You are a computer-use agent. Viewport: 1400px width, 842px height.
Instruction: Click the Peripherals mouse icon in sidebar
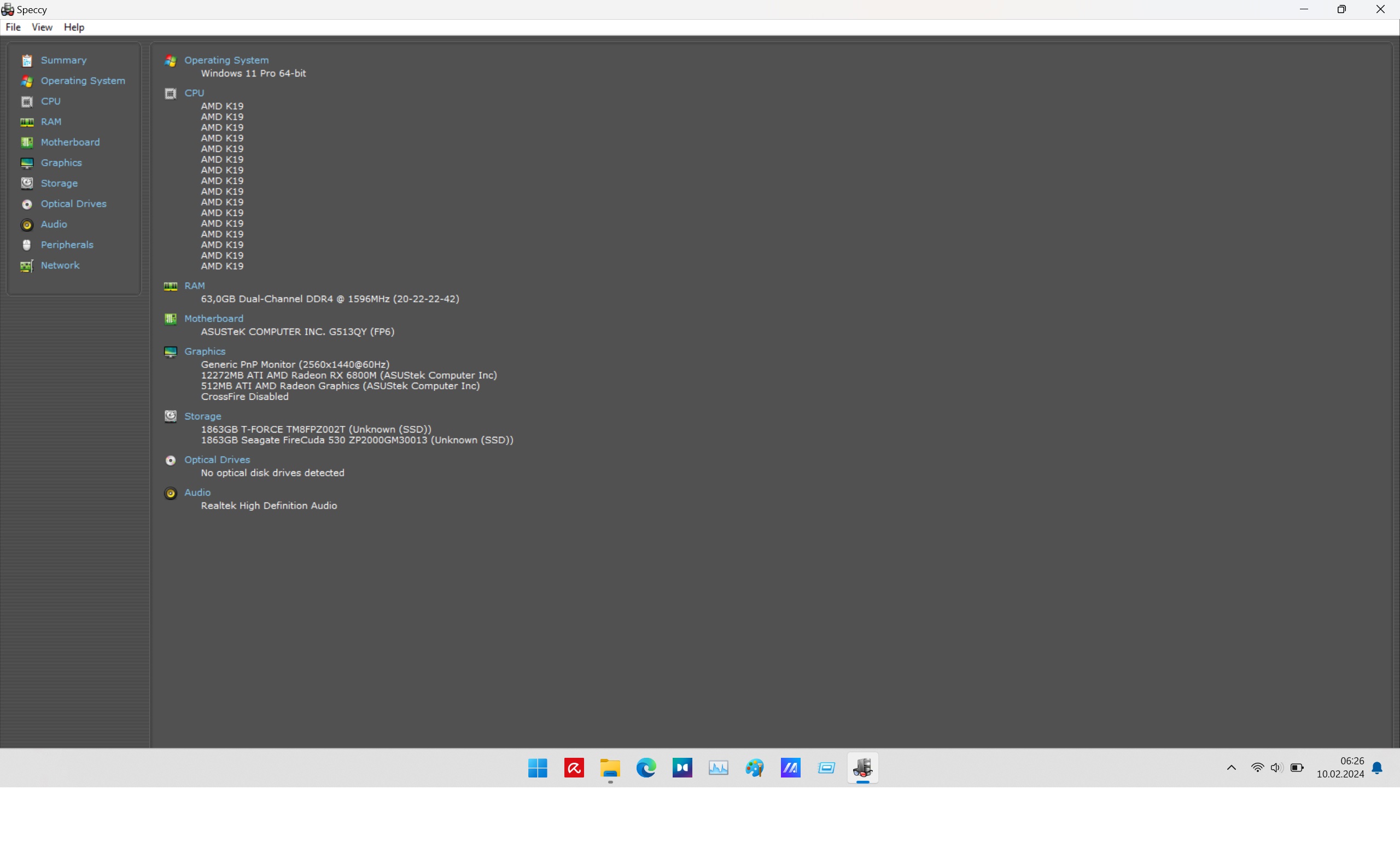(x=27, y=245)
